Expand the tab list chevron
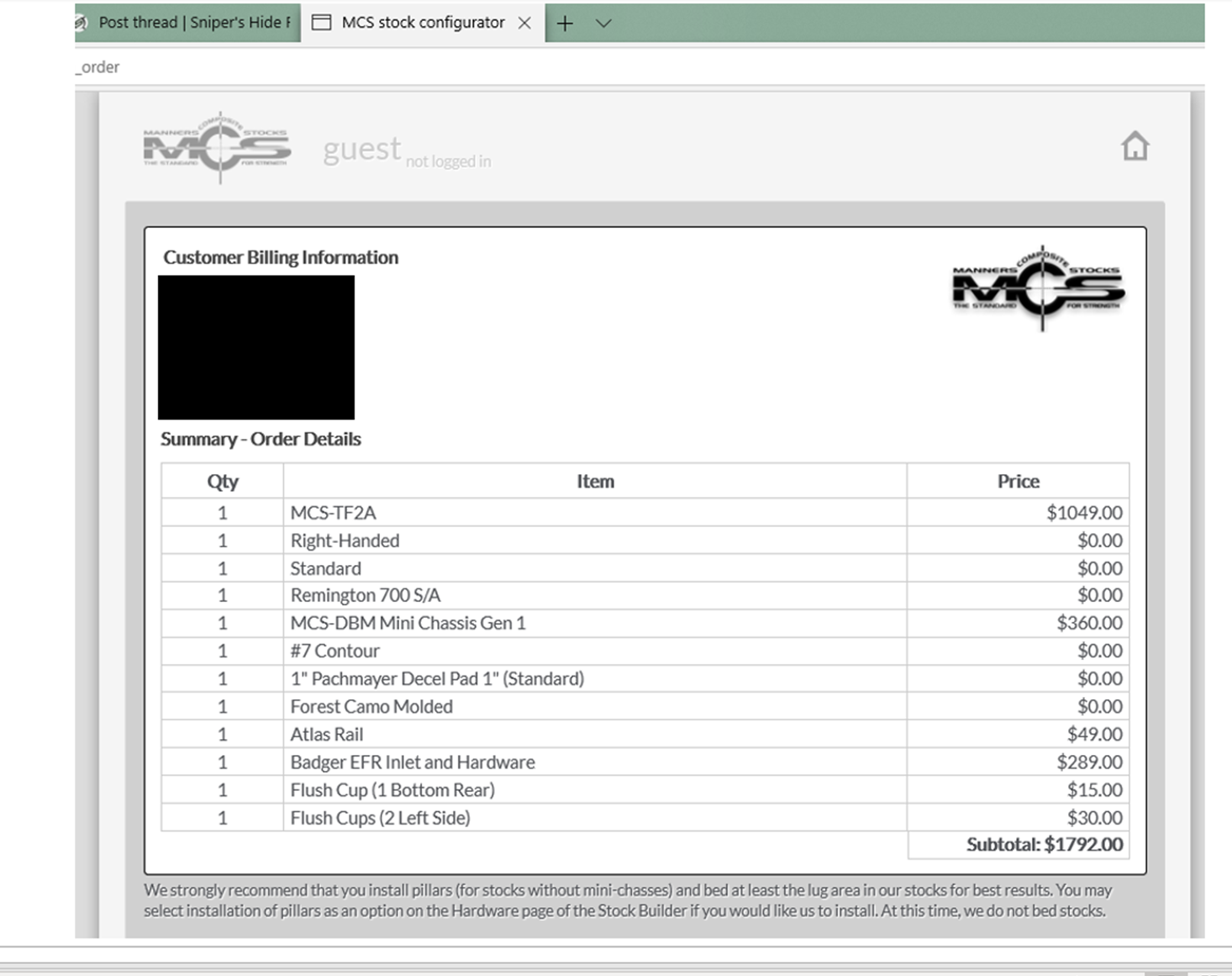Viewport: 1232px width, 976px height. [x=603, y=24]
